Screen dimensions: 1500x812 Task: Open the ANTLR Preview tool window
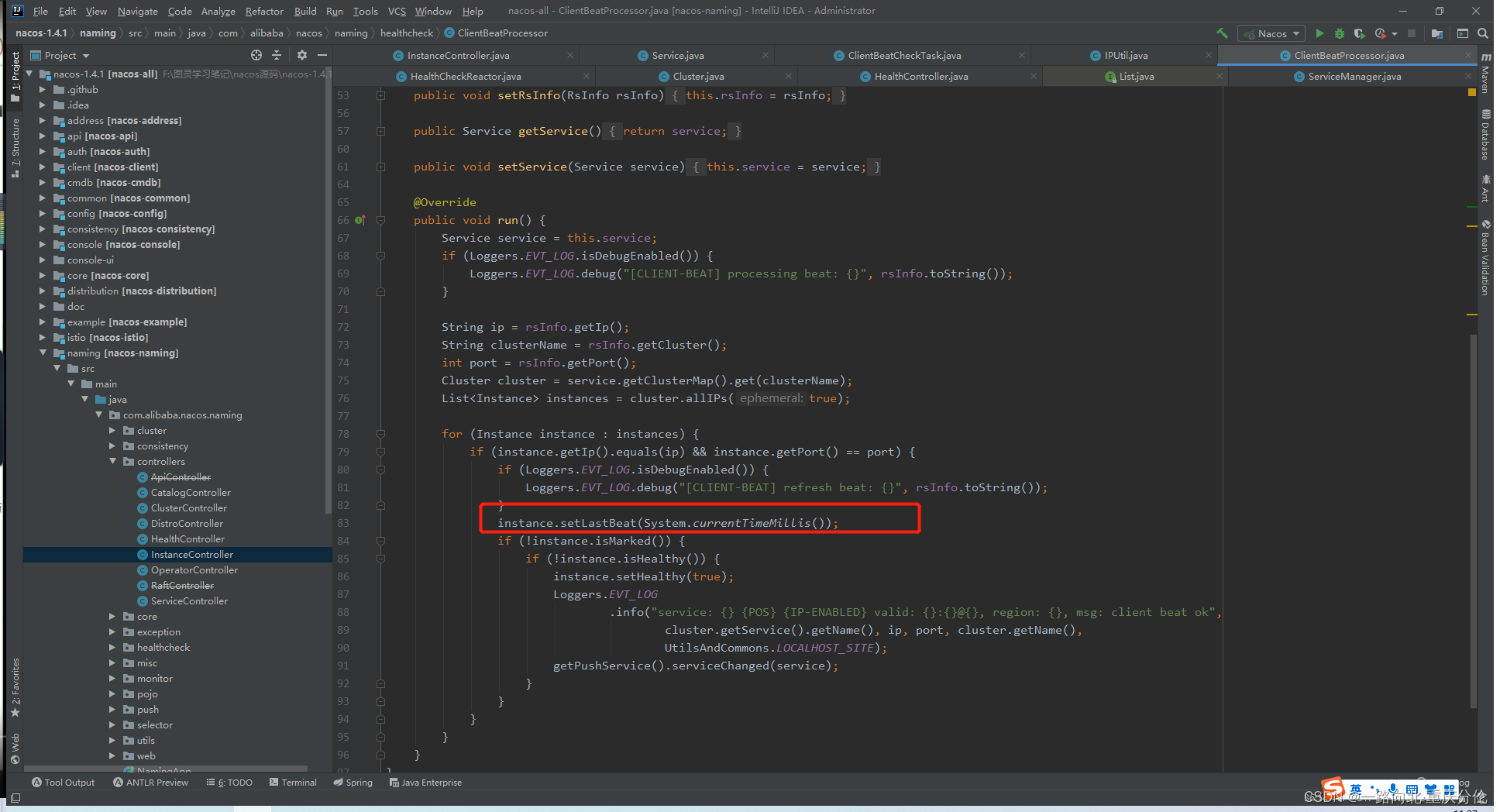click(x=150, y=783)
